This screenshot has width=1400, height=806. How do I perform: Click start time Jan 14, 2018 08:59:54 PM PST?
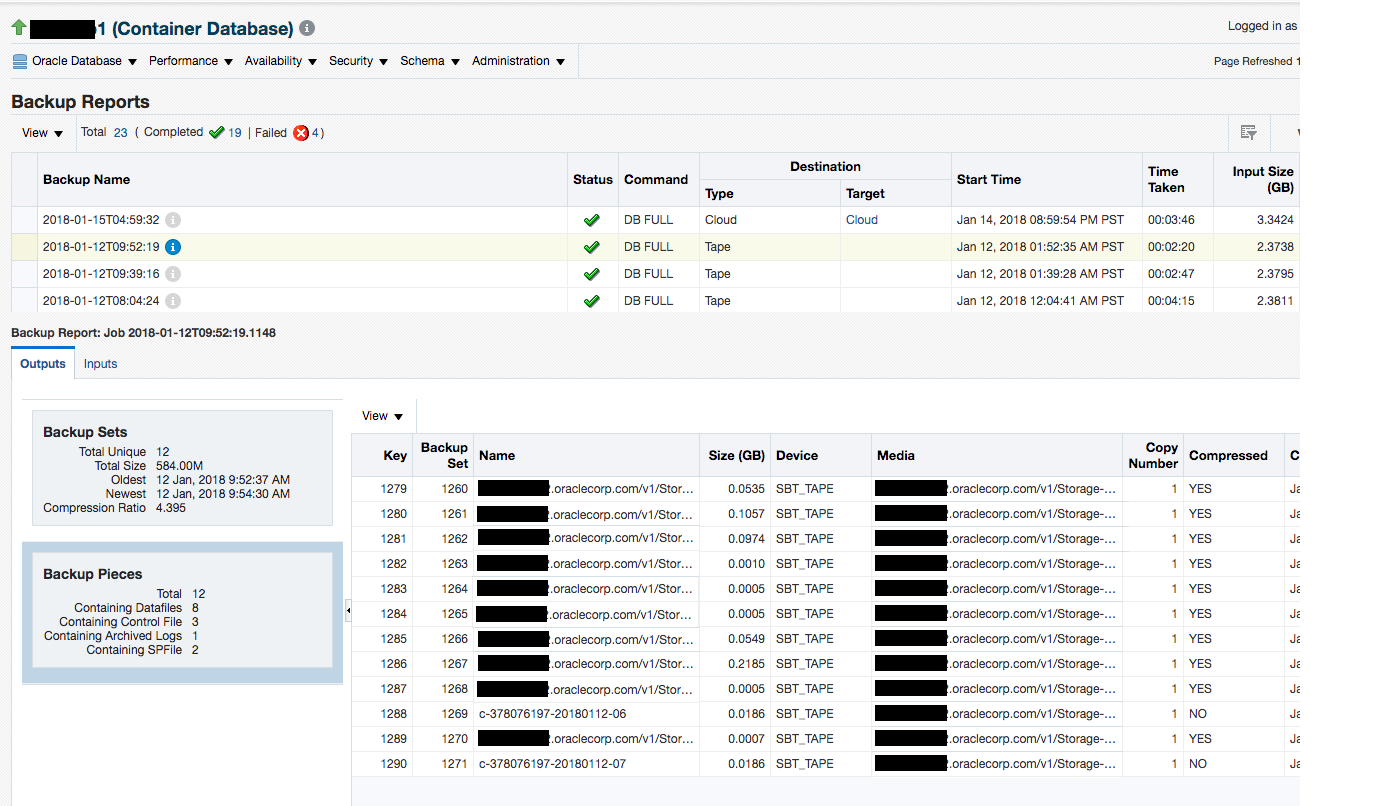(x=1040, y=220)
